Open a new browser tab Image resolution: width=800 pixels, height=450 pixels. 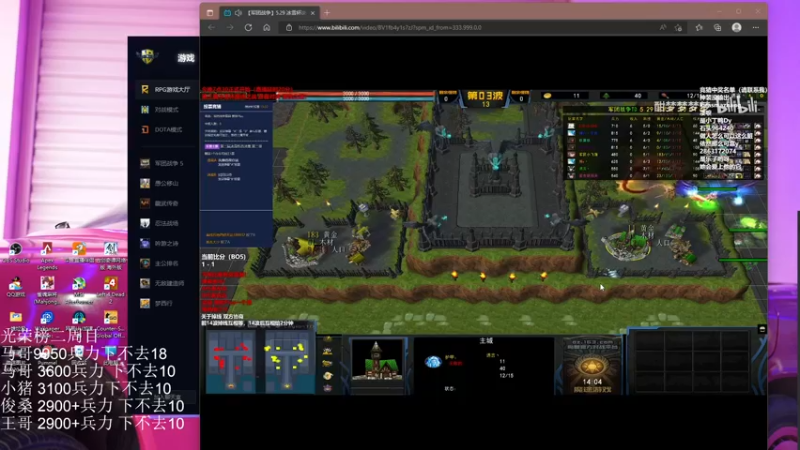coord(327,13)
